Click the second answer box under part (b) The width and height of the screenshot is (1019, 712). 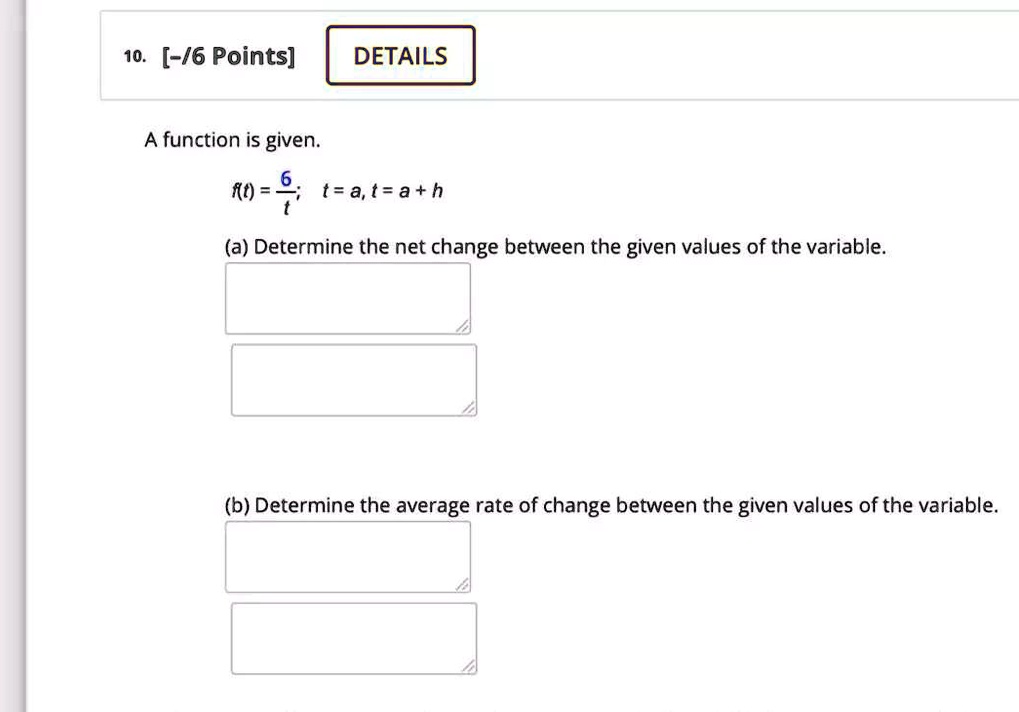[x=354, y=639]
